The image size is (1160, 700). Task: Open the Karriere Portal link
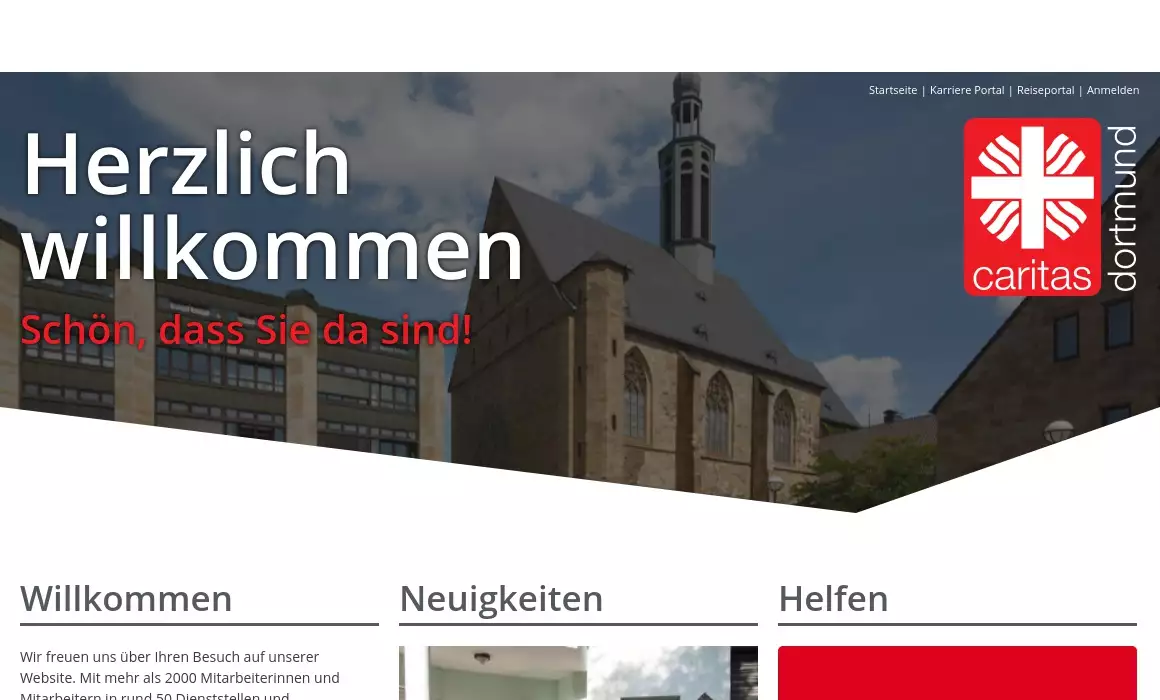(x=966, y=90)
